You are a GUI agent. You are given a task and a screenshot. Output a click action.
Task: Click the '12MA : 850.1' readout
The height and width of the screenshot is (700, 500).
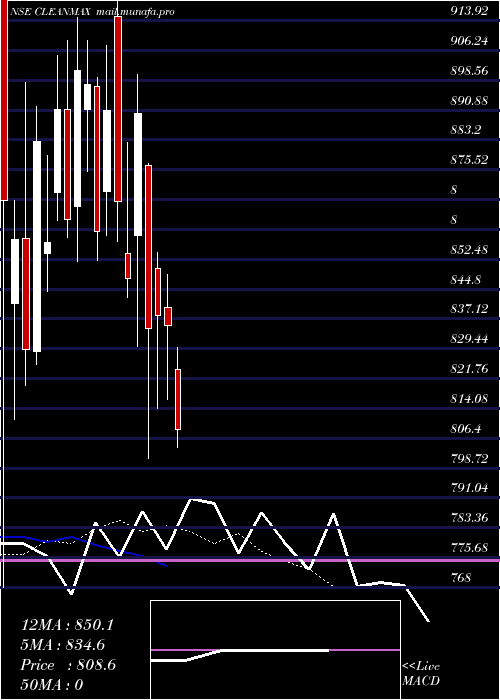(67, 625)
